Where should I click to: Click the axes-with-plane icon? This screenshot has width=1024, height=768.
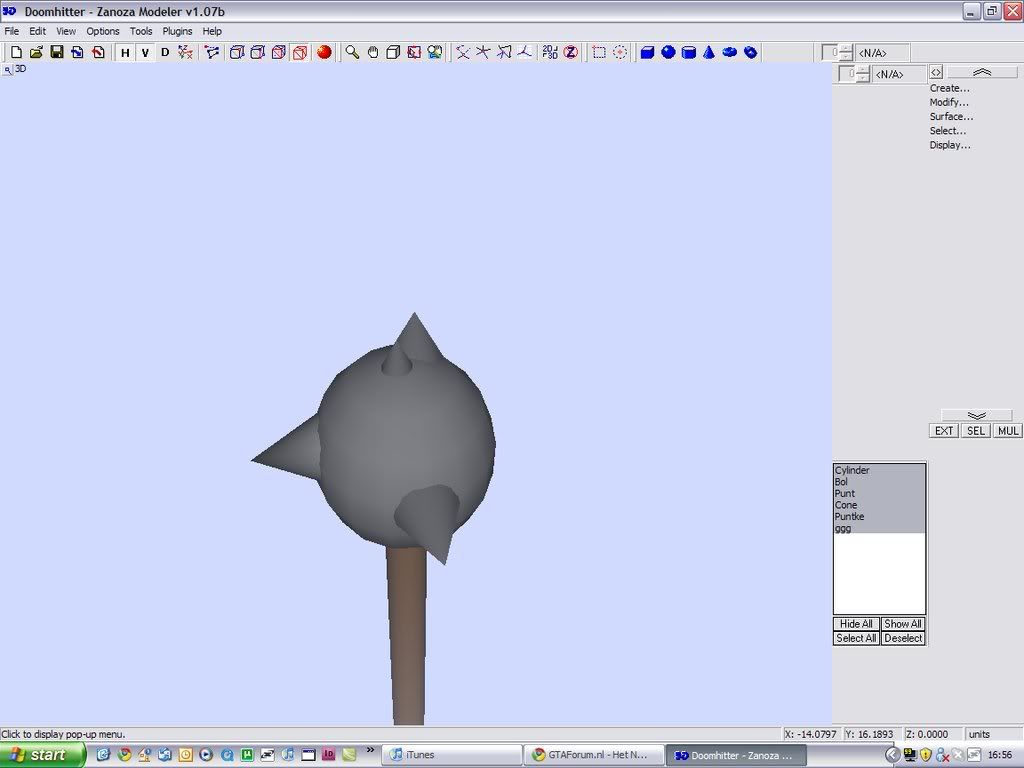[x=504, y=52]
